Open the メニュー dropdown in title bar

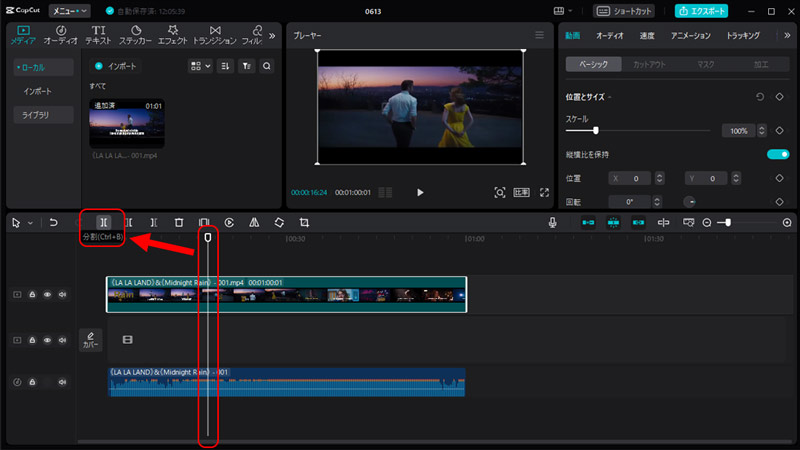[70, 10]
